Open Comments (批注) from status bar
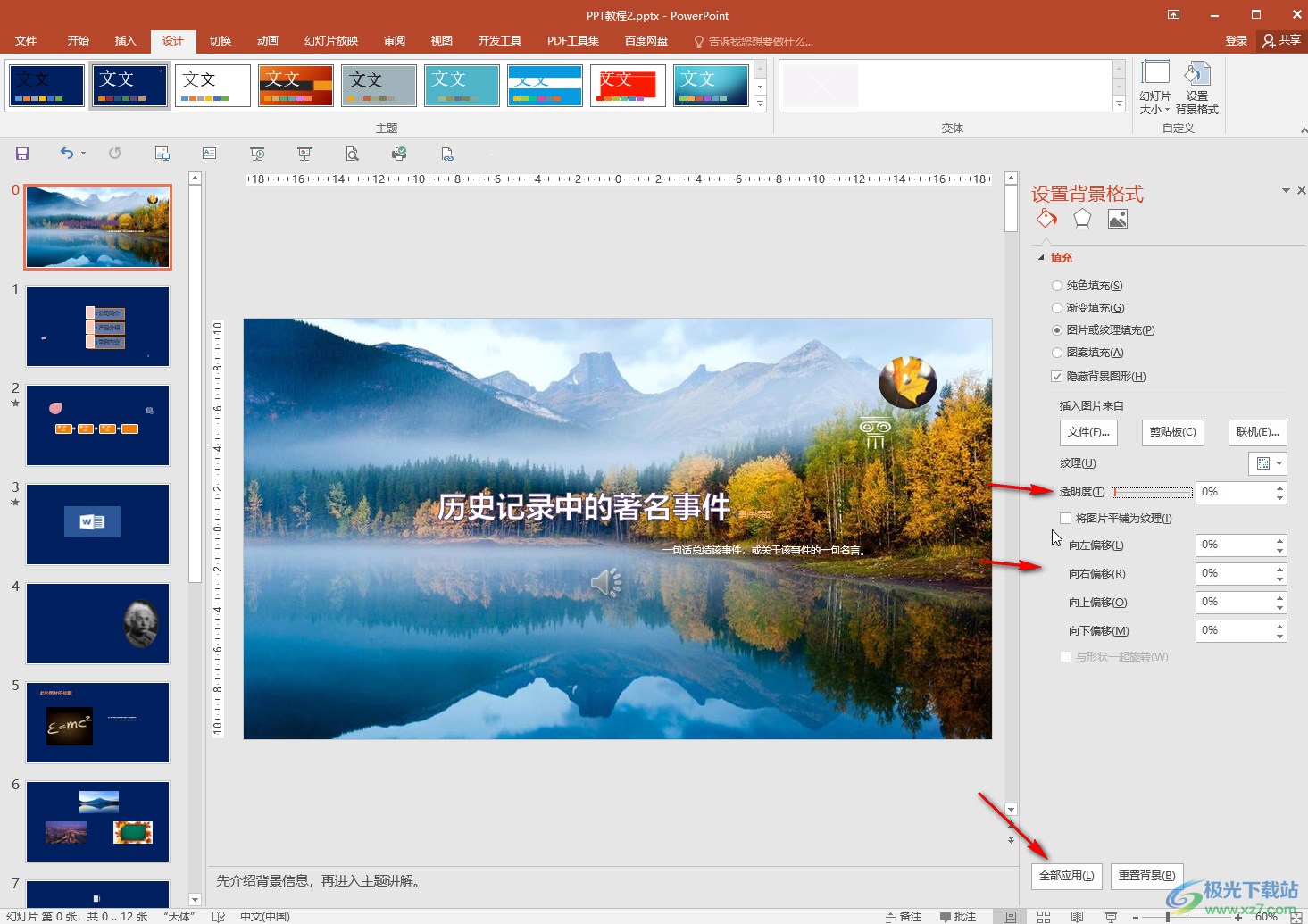The width and height of the screenshot is (1308, 924). click(x=958, y=917)
